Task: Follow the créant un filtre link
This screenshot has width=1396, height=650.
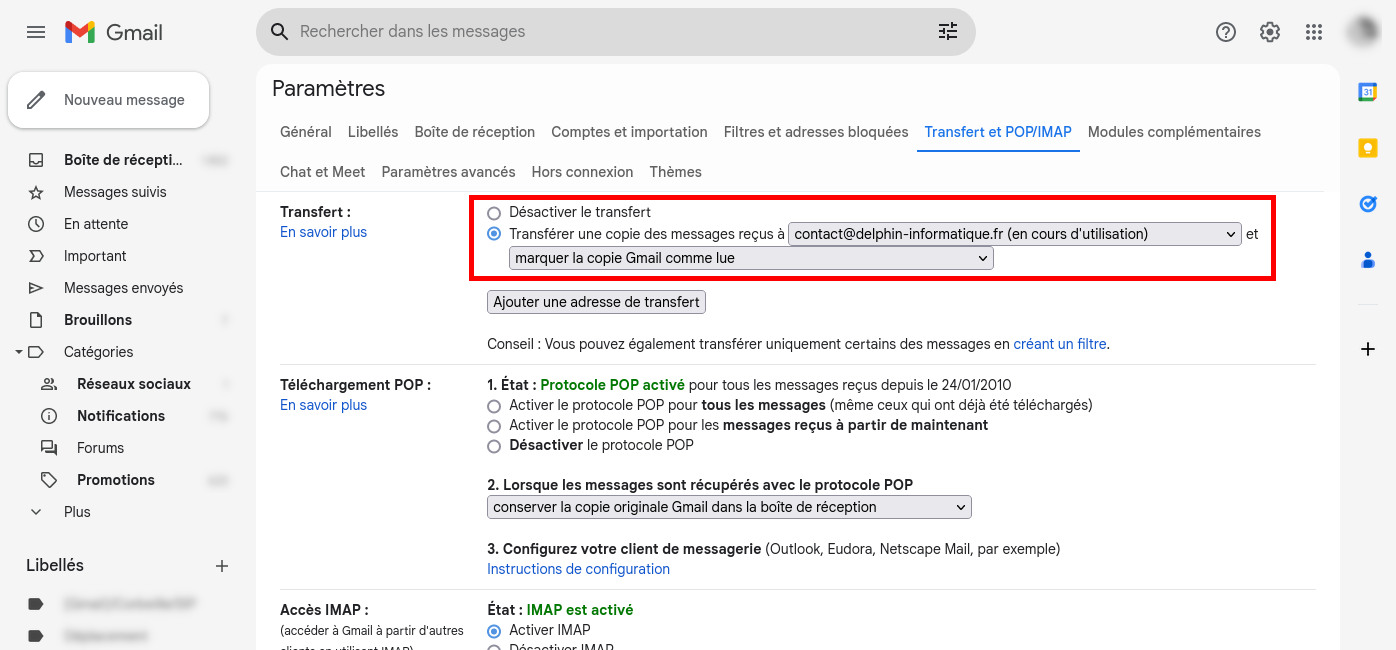Action: pyautogui.click(x=1060, y=344)
